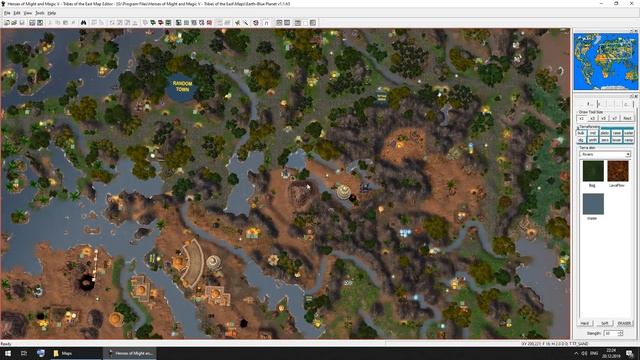Screen dimensions: 640x360
Task: Click the ENG language indicator
Action: (x=594, y=353)
